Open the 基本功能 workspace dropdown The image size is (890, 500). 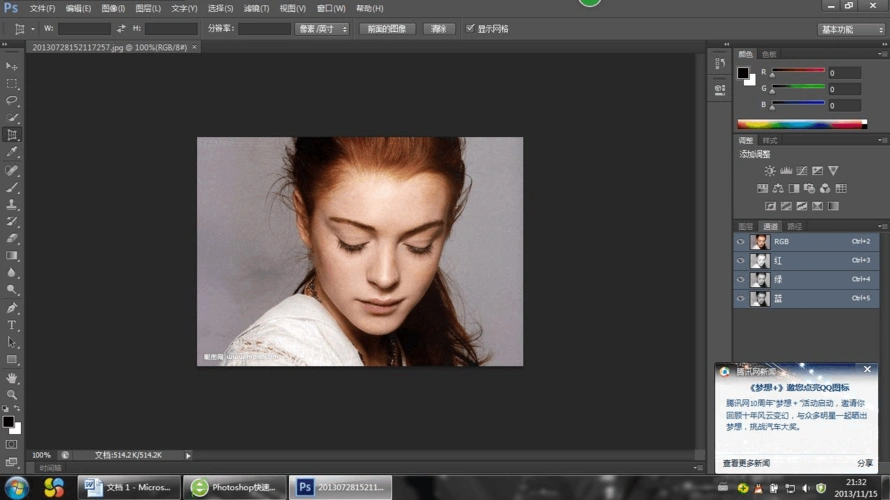[851, 30]
